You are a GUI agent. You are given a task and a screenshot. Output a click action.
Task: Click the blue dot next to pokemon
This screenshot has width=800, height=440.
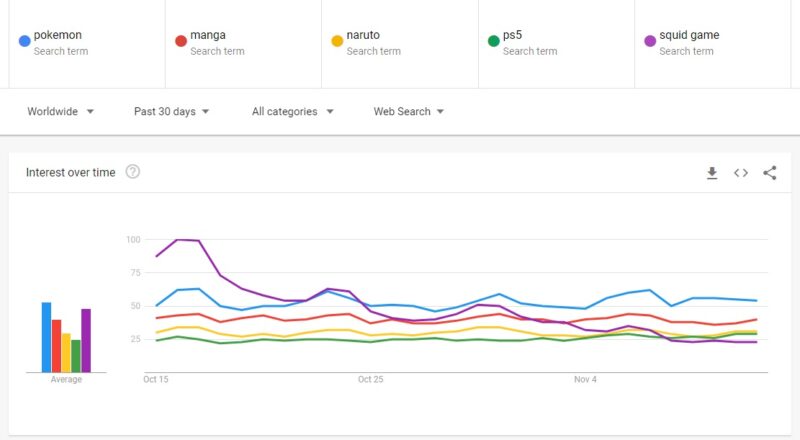24,41
